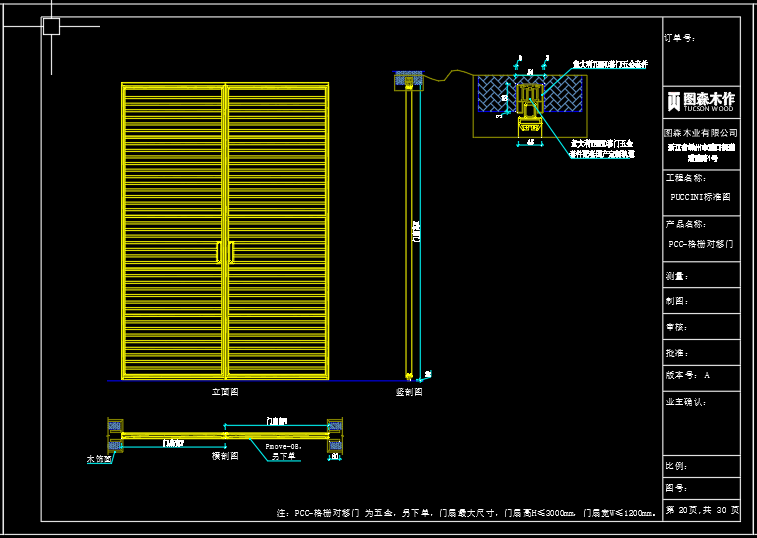Screen dimensions: 757x538
Task: Click the 竖剖图 vertical section label
Action: 409,392
